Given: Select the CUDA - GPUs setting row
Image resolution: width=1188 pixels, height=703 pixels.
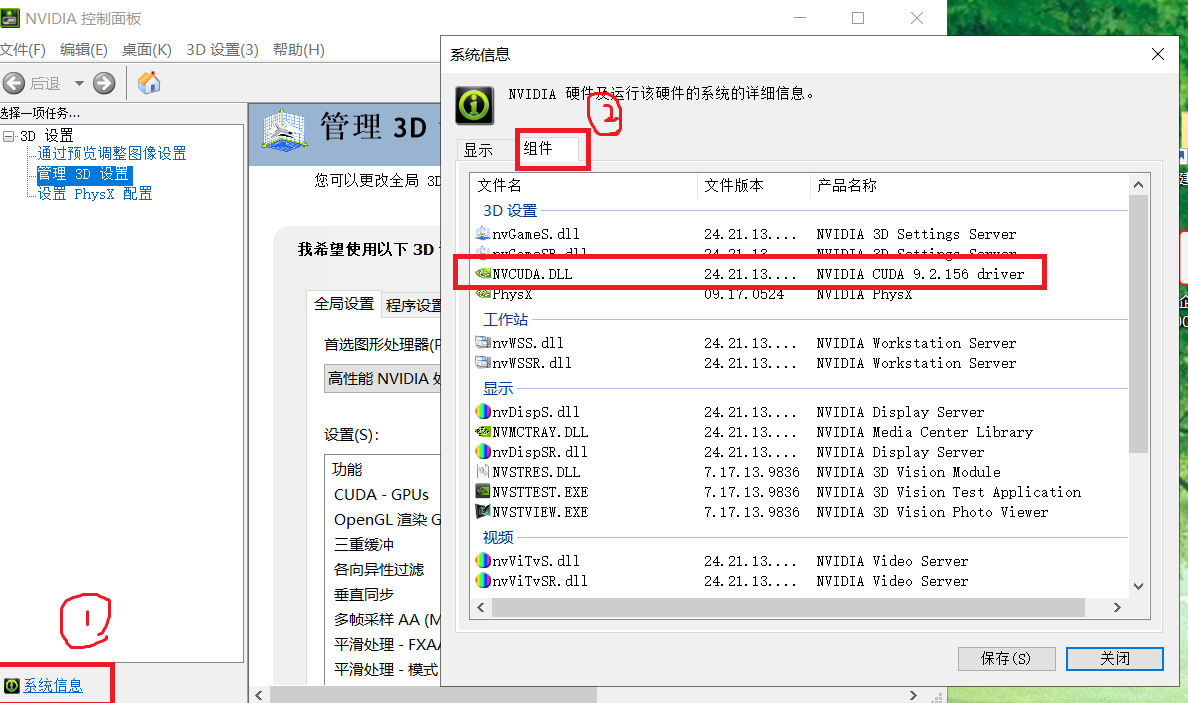Looking at the screenshot, I should (x=384, y=495).
